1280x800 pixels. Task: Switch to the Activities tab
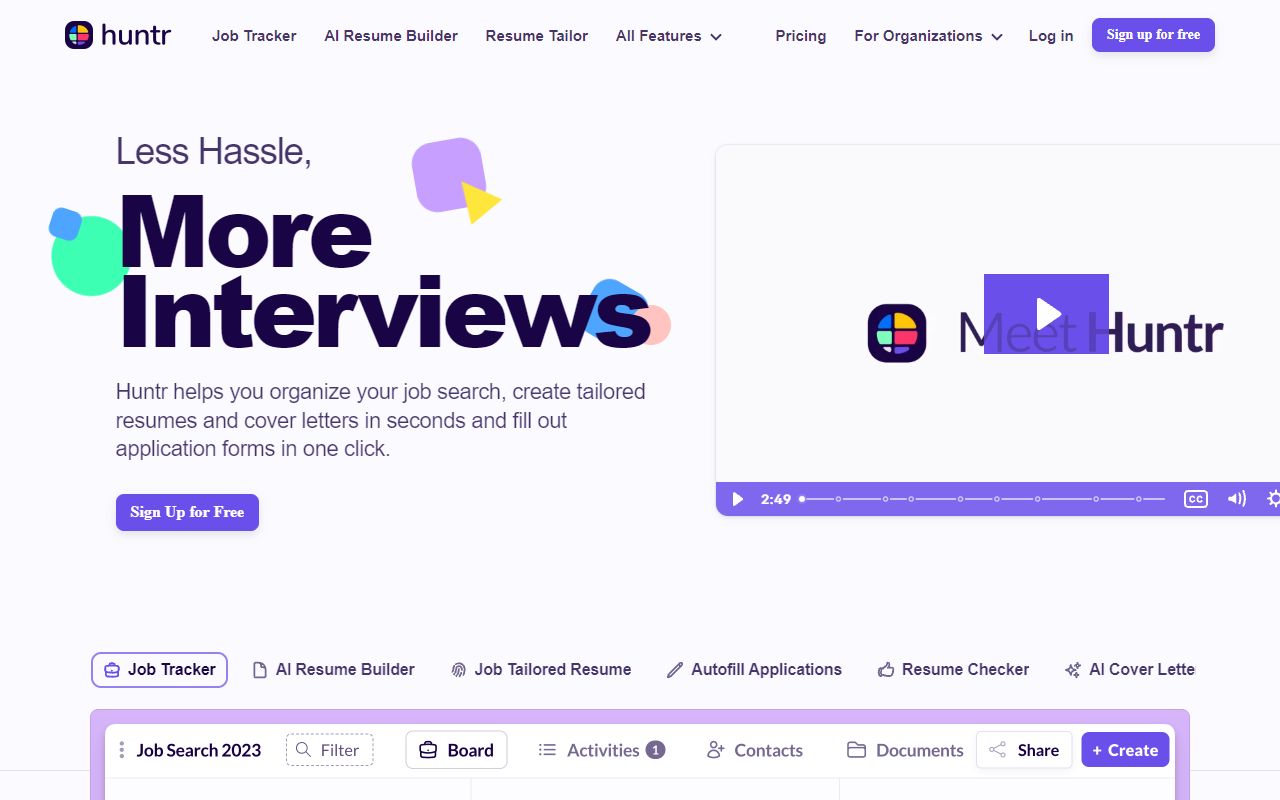(601, 749)
